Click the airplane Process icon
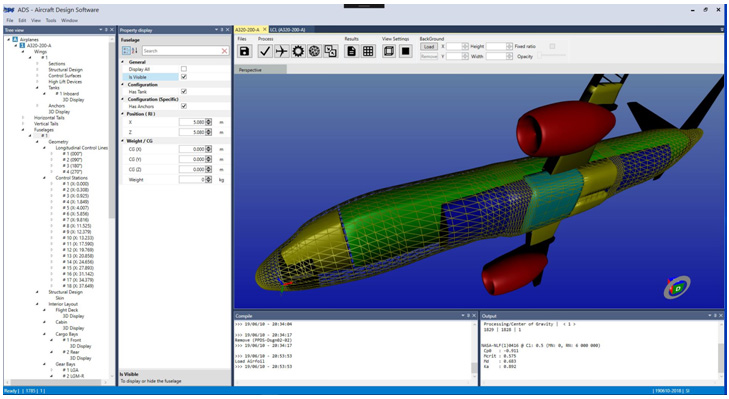The width and height of the screenshot is (729, 399). click(x=281, y=51)
